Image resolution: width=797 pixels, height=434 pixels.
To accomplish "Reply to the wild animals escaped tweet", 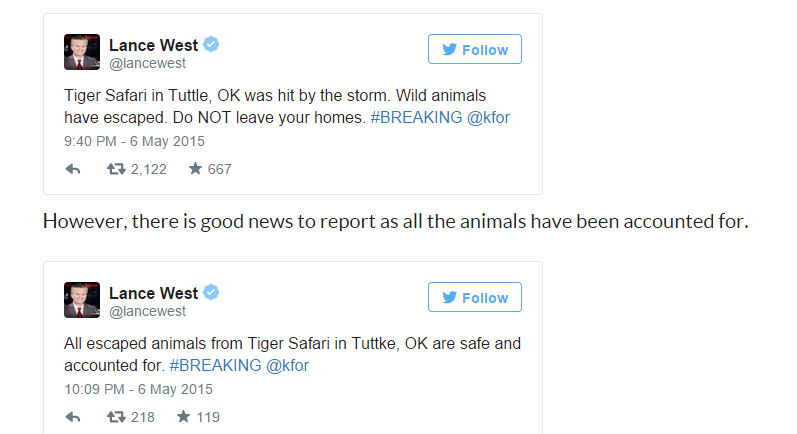I will click(x=72, y=169).
